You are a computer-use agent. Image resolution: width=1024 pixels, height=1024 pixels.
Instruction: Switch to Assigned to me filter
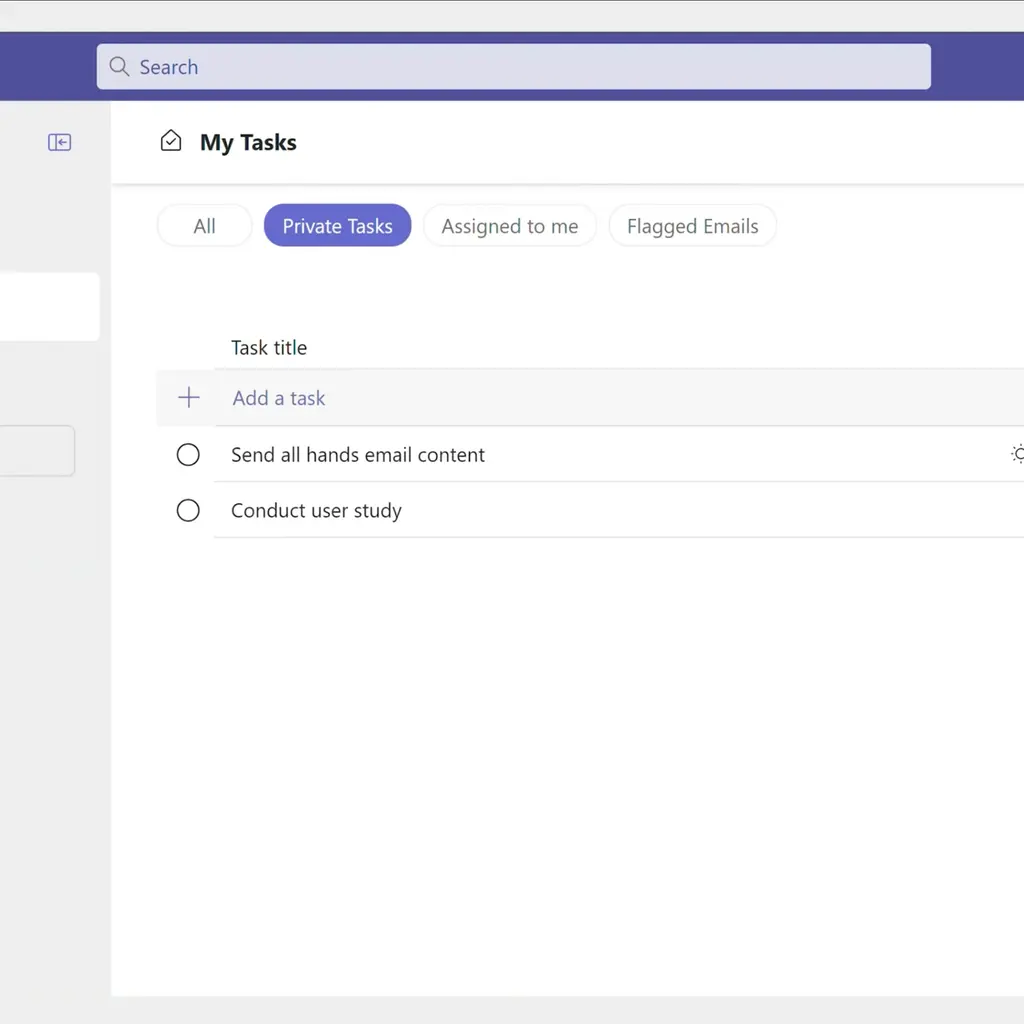[509, 226]
